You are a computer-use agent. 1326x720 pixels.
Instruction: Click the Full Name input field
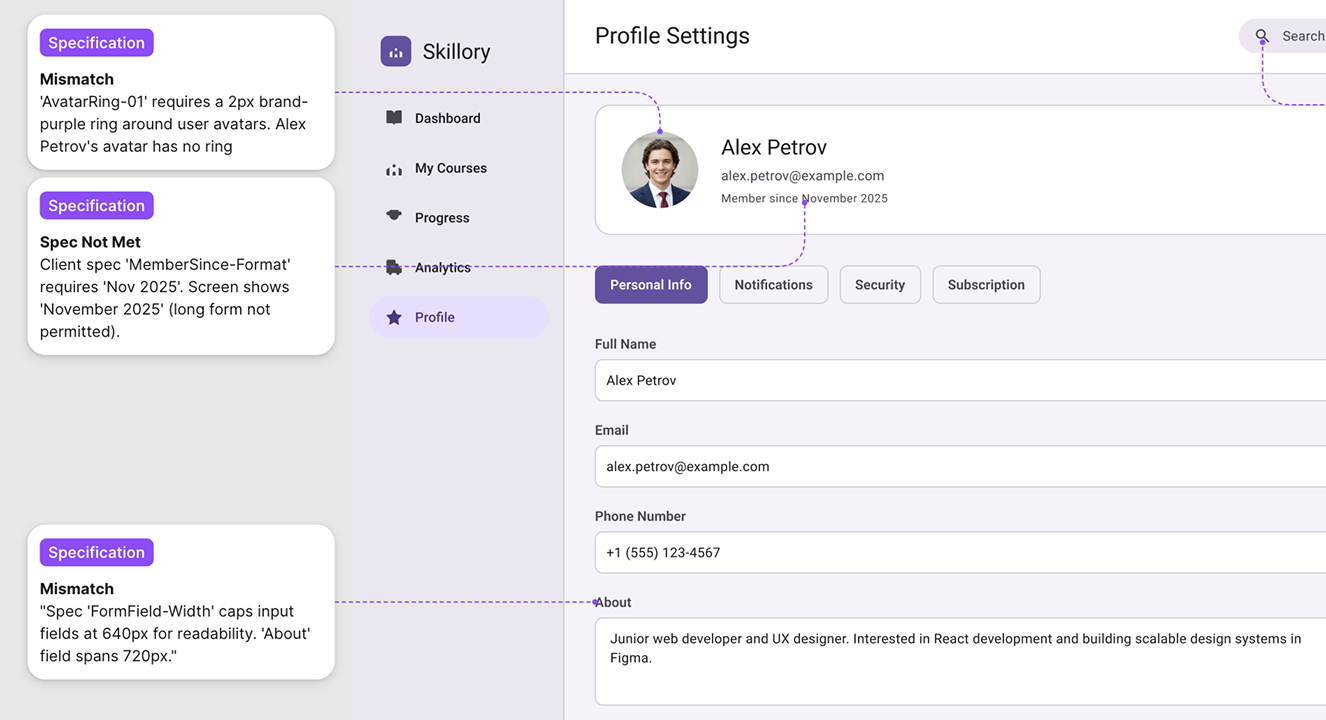point(960,380)
